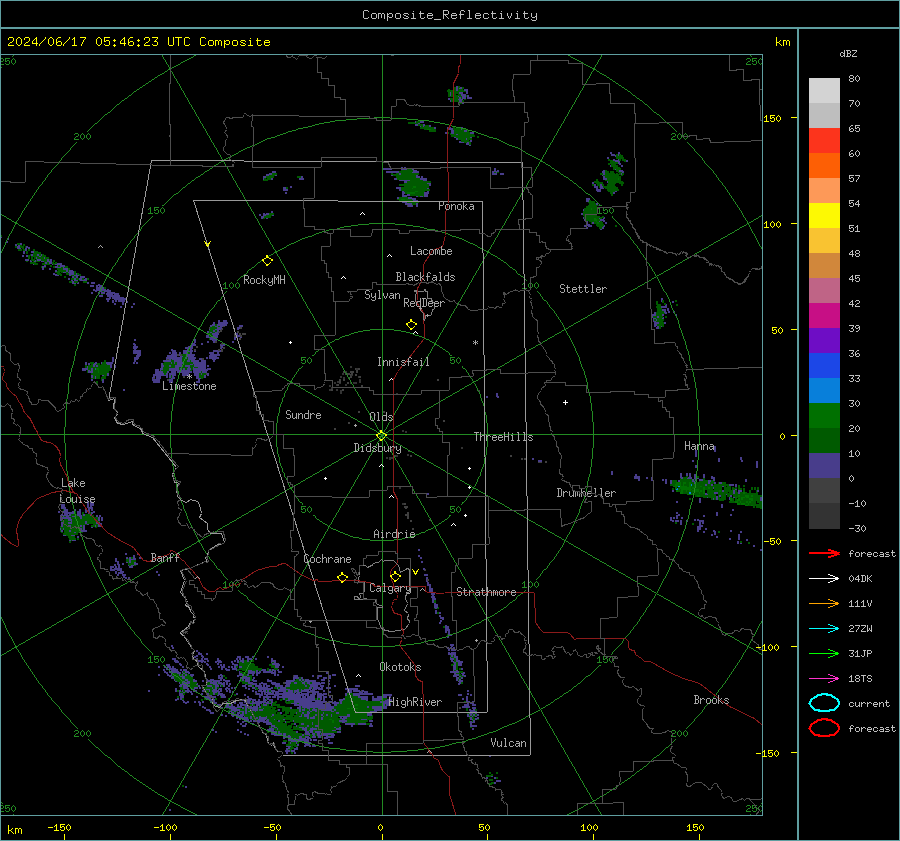Click the Lake Louise label
900x841 pixels.
(x=77, y=491)
